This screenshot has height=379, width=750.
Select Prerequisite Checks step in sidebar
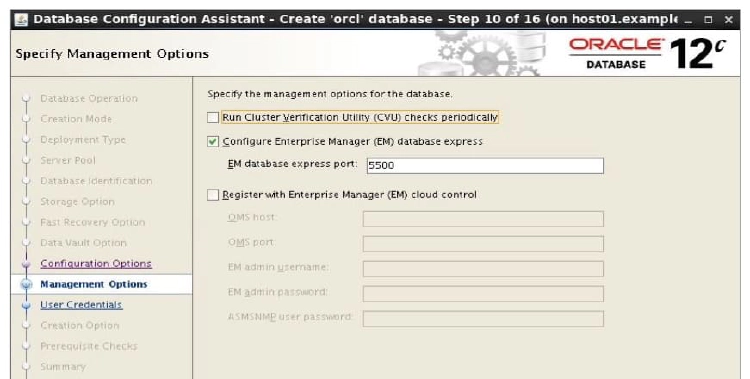pyautogui.click(x=88, y=346)
